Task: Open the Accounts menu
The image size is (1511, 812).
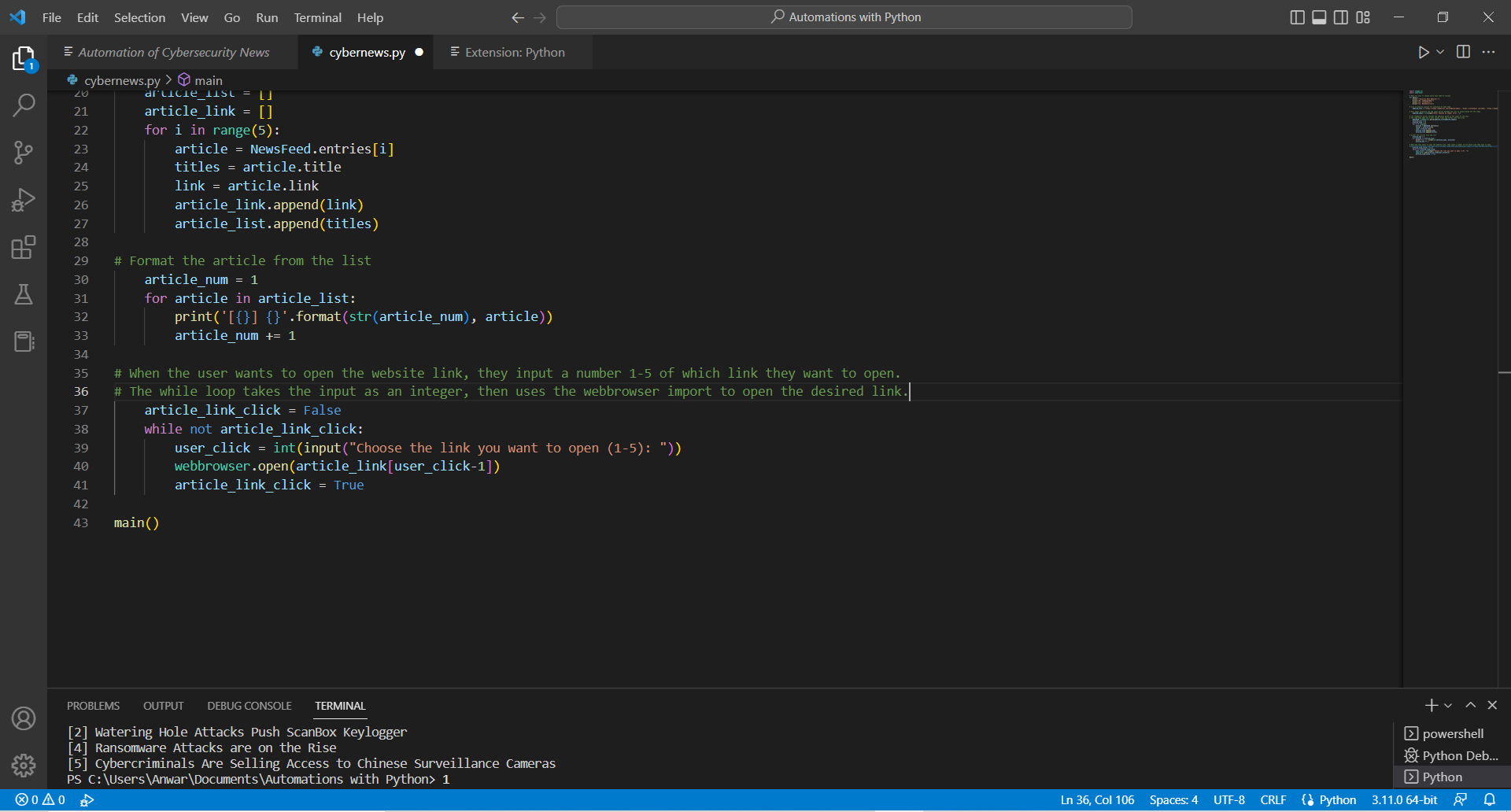Action: 24,718
